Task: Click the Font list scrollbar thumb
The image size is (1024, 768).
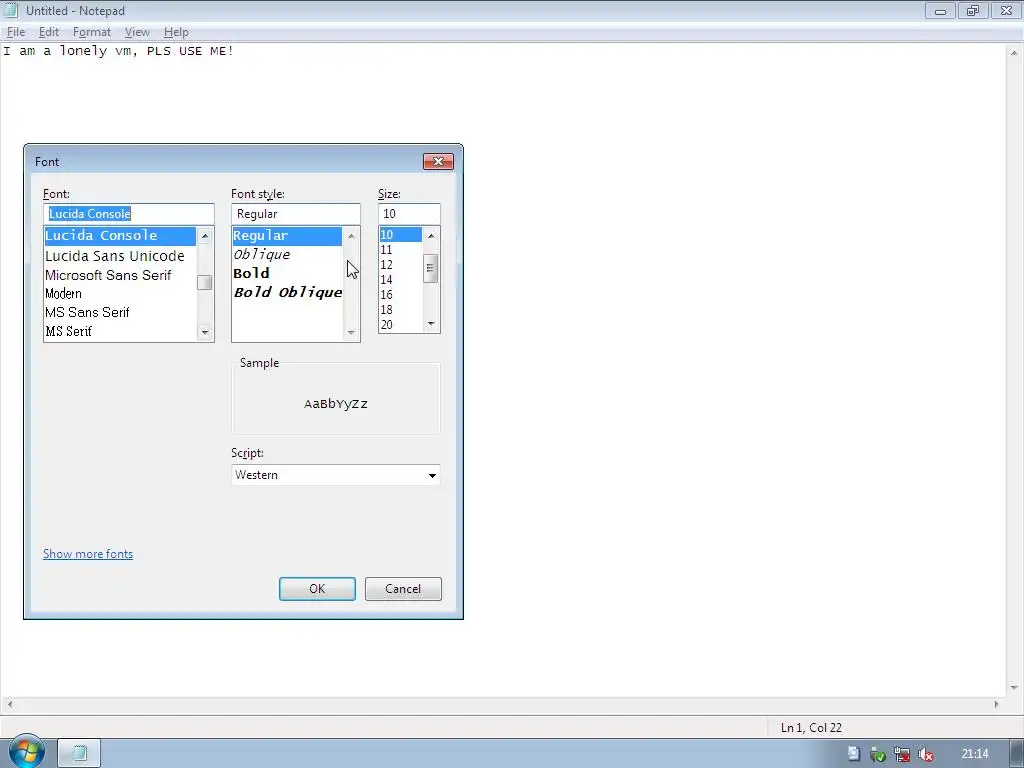Action: click(x=205, y=282)
